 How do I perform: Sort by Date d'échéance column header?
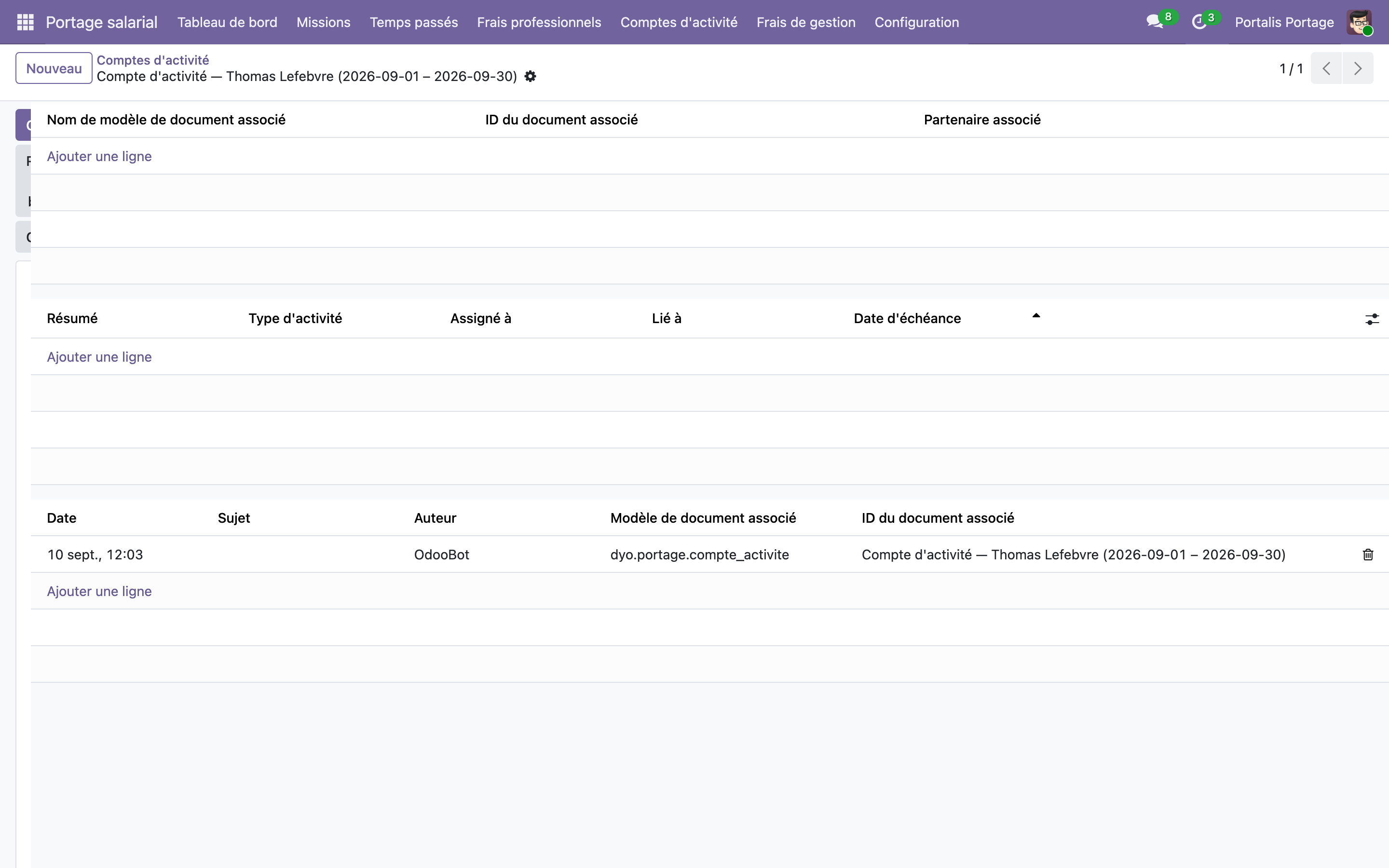pyautogui.click(x=908, y=319)
